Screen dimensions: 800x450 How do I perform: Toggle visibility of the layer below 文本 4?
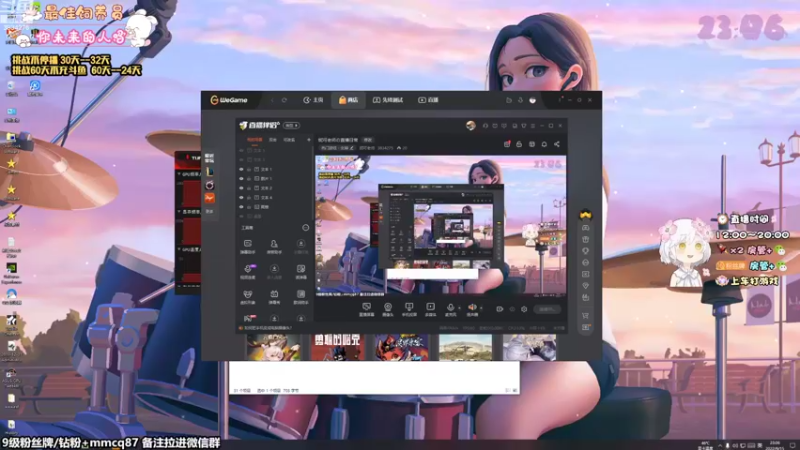pyautogui.click(x=241, y=207)
